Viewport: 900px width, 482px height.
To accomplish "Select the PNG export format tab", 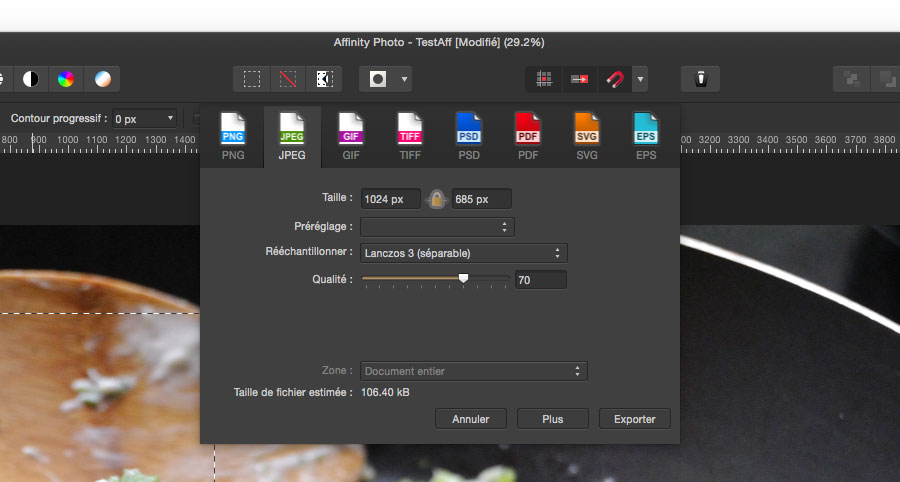I will (x=233, y=137).
